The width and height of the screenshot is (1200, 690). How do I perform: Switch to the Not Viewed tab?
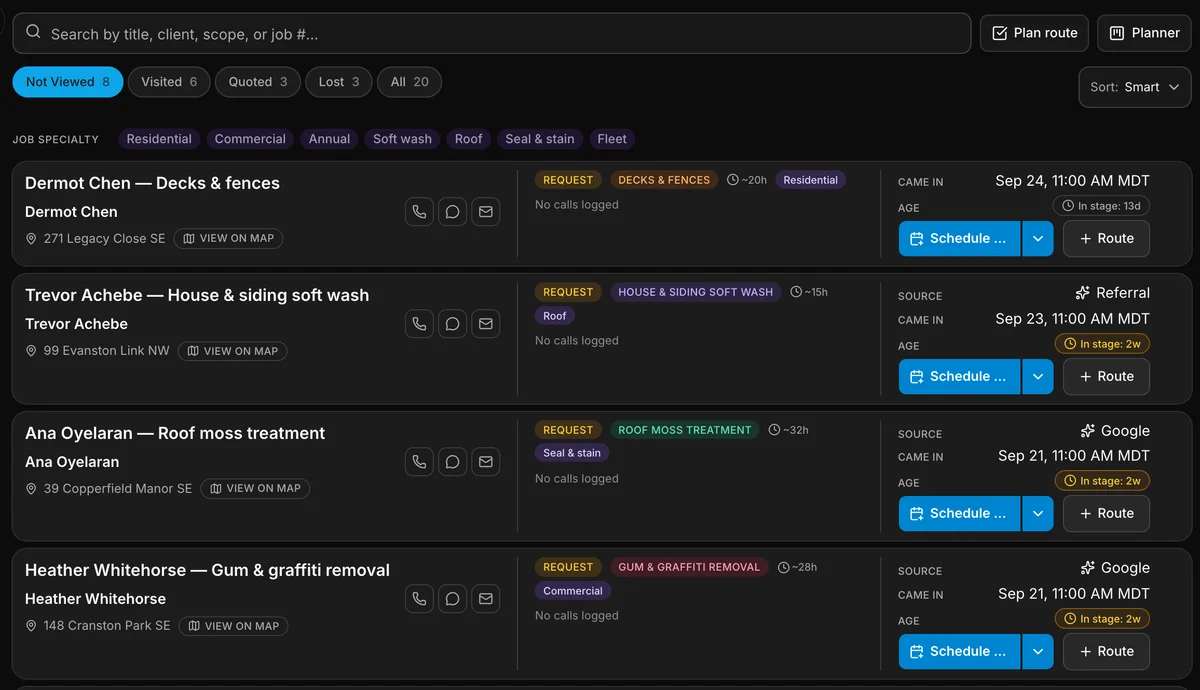tap(68, 82)
